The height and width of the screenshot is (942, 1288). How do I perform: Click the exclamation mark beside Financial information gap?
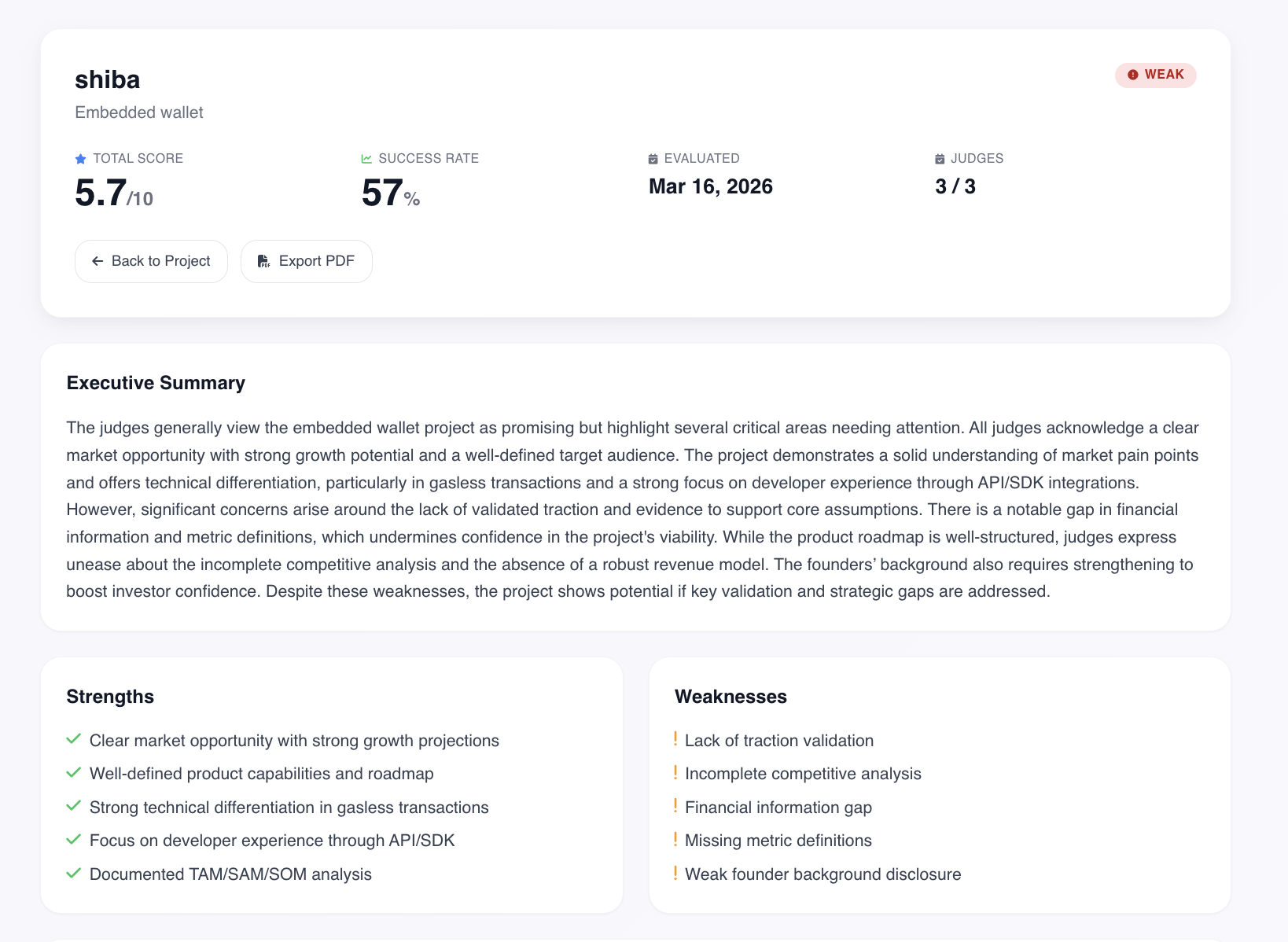tap(675, 807)
